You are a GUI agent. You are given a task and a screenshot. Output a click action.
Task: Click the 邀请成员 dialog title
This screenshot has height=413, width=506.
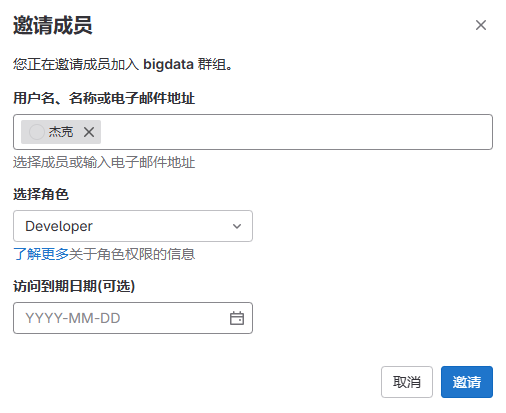(53, 25)
